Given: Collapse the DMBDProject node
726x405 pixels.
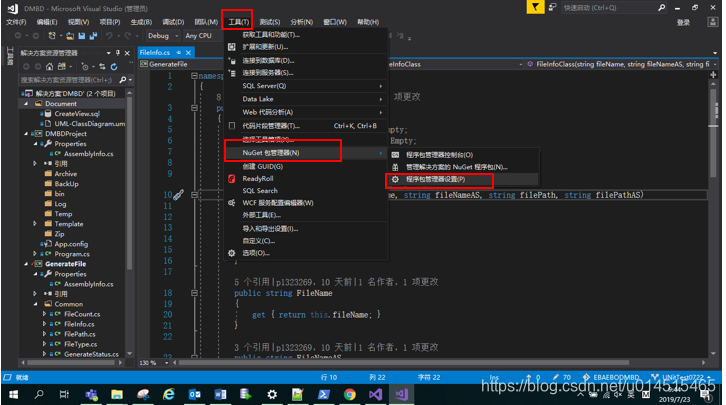Looking at the screenshot, I should coord(26,134).
